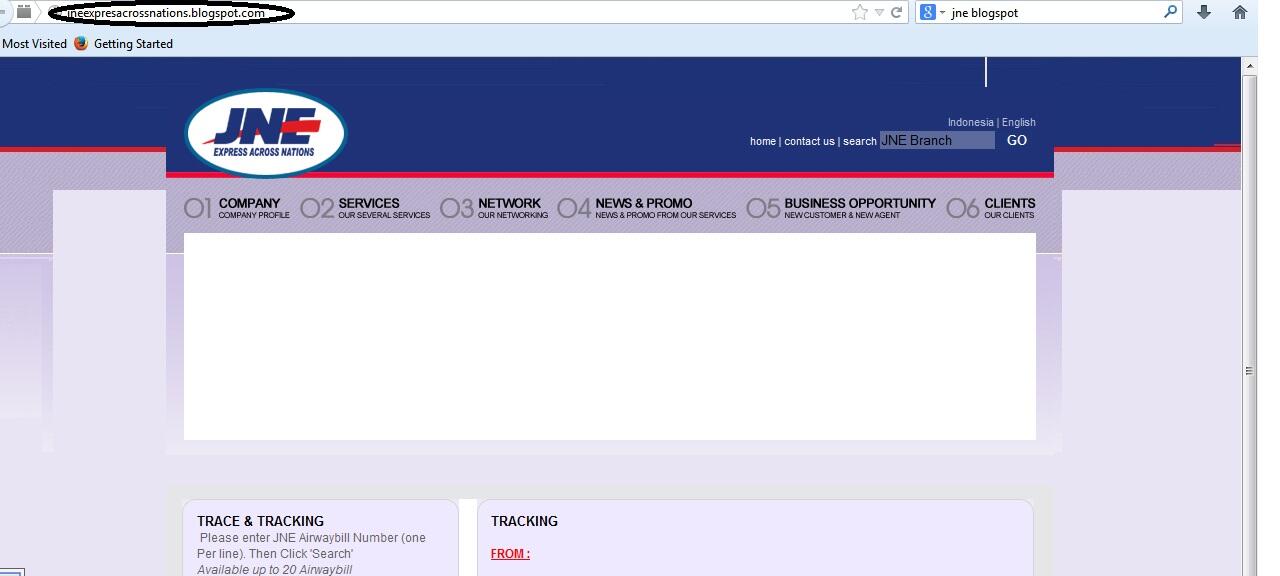This screenshot has height=576, width=1280.
Task: Open the Getting Started bookmark
Action: coord(133,44)
